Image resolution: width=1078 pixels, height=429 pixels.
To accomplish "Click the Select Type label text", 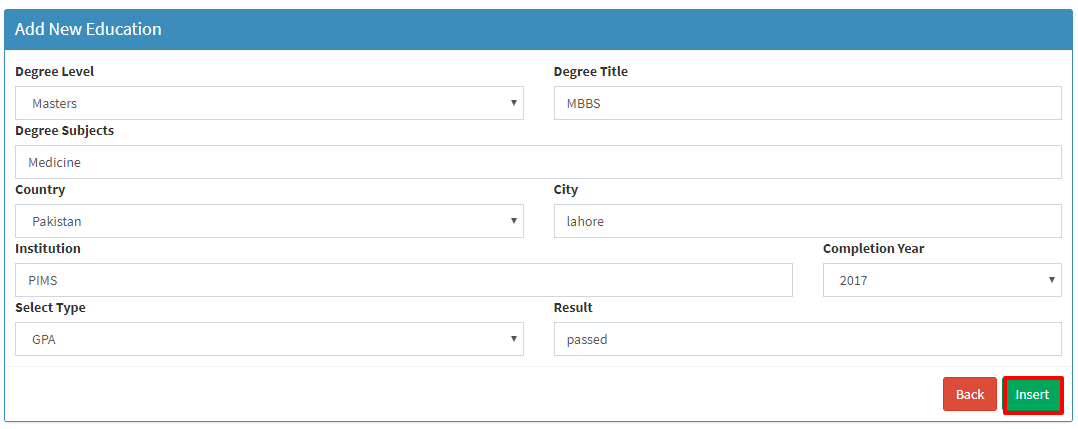I will [x=50, y=308].
